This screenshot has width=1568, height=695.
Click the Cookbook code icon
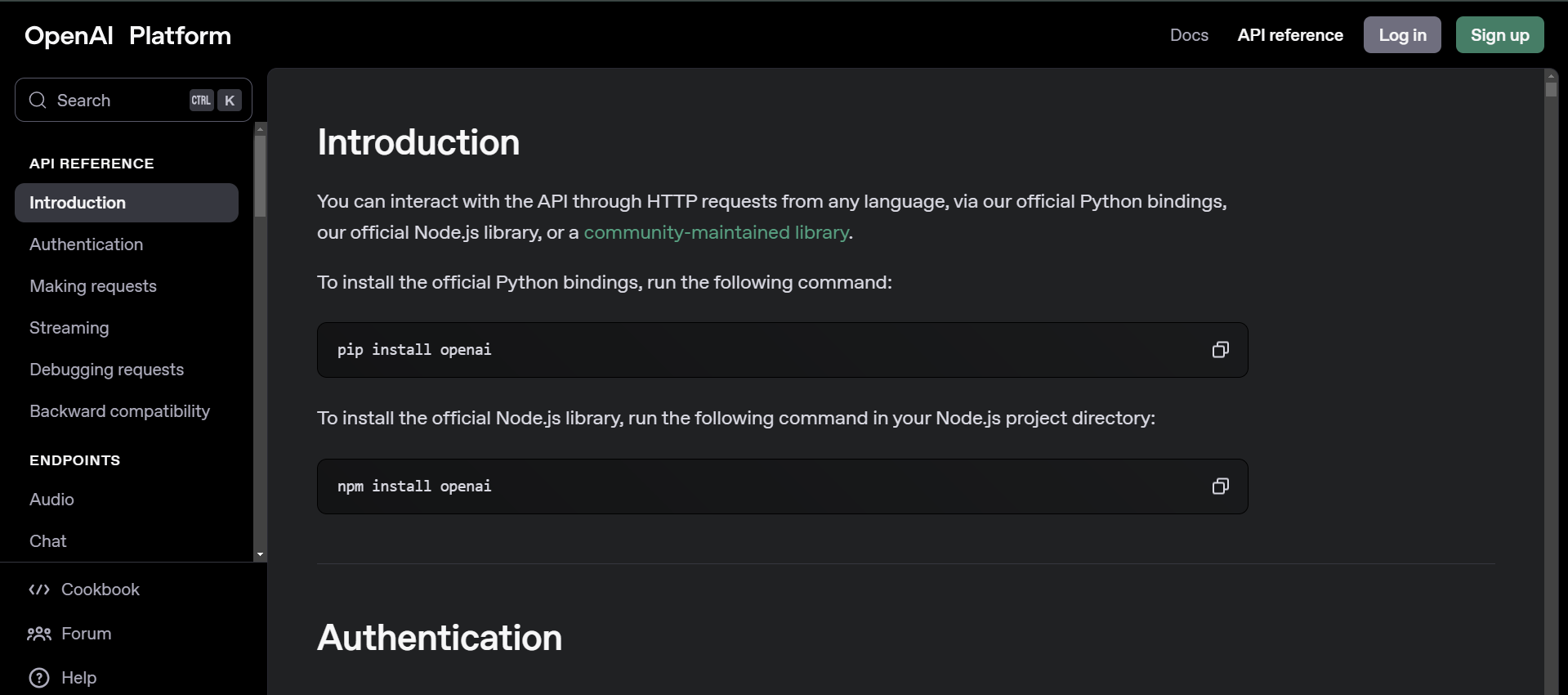click(x=39, y=590)
